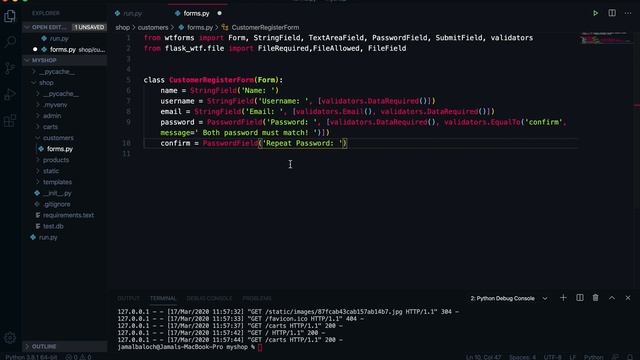Open forms.py under customers folder
Viewport: 640px width, 360px height.
click(x=60, y=149)
